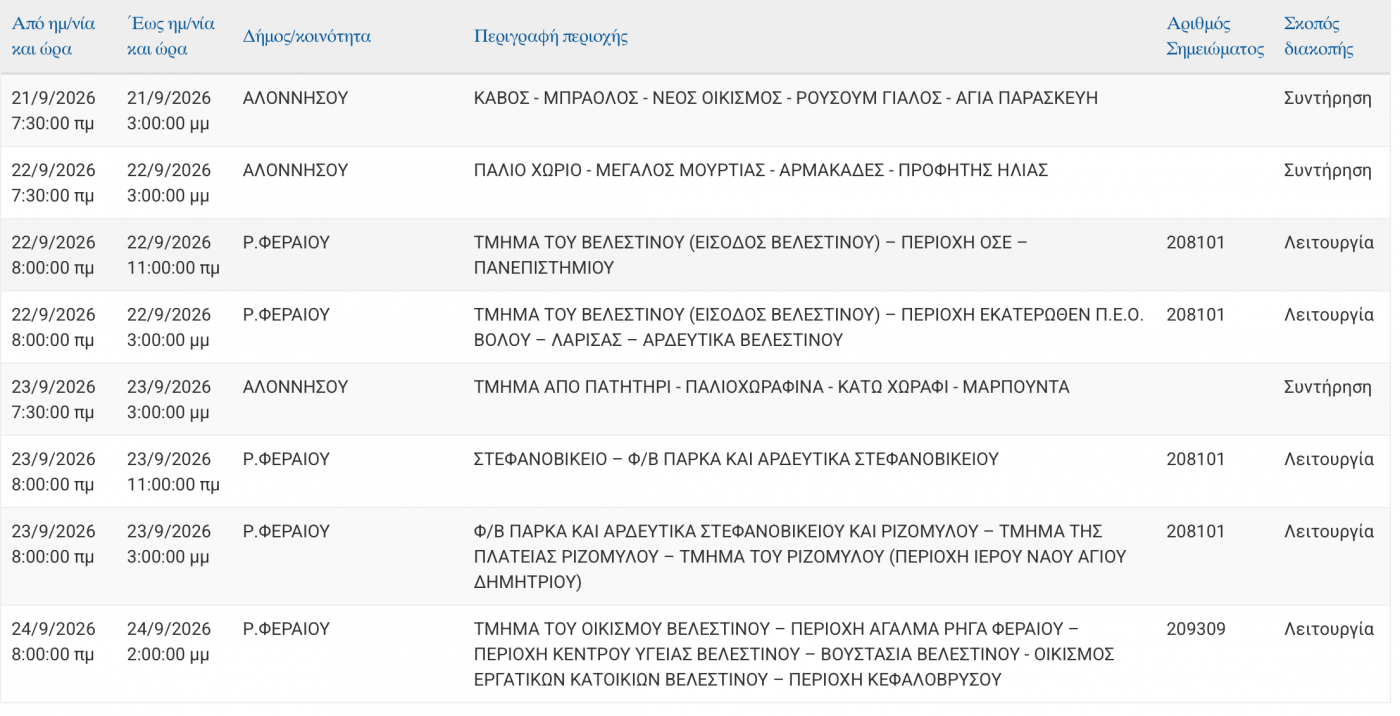Click ΑΛΟΝΝΗΣΟΥ in the first row

295,98
